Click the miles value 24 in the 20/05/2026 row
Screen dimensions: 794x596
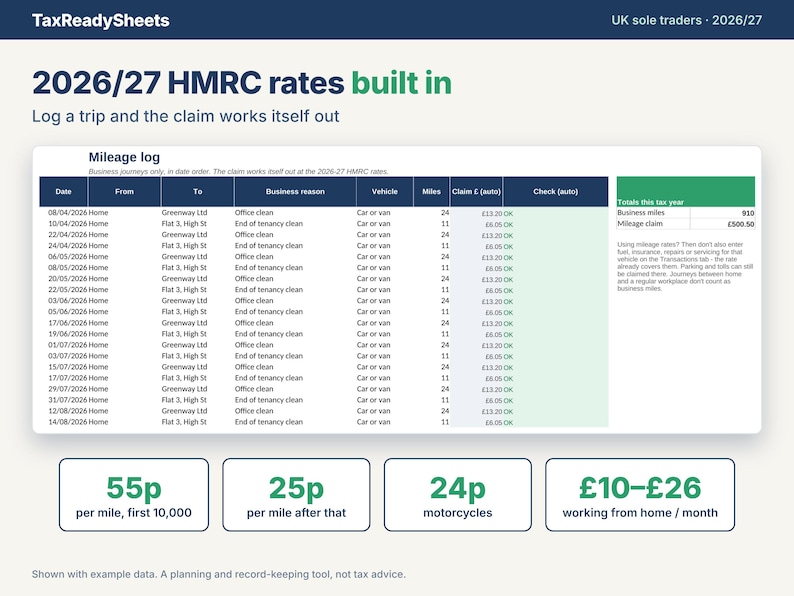point(445,279)
